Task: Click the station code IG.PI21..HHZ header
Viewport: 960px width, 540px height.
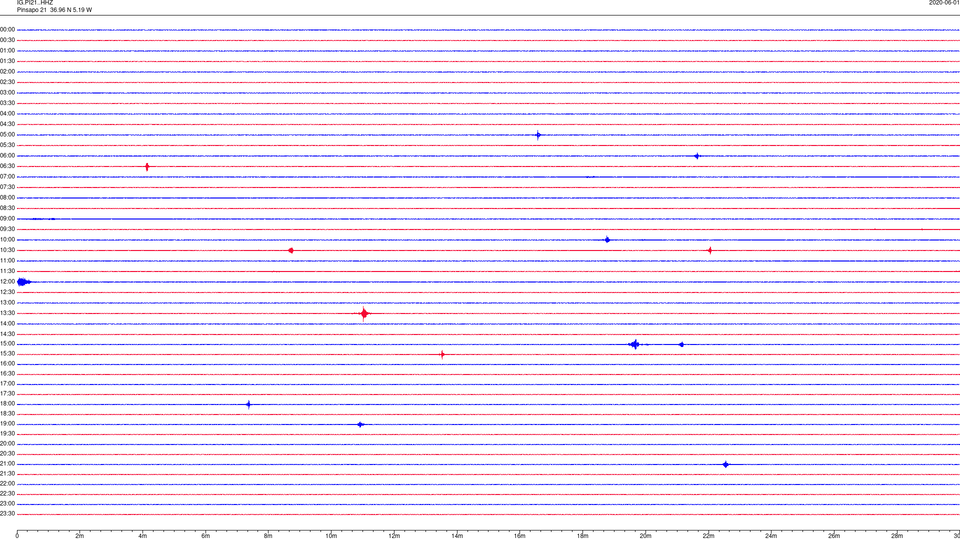Action: tap(35, 3)
